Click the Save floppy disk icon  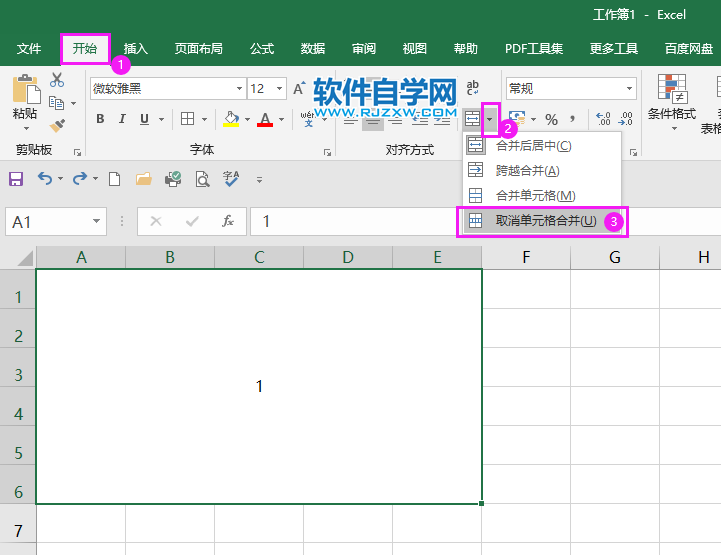[x=16, y=179]
